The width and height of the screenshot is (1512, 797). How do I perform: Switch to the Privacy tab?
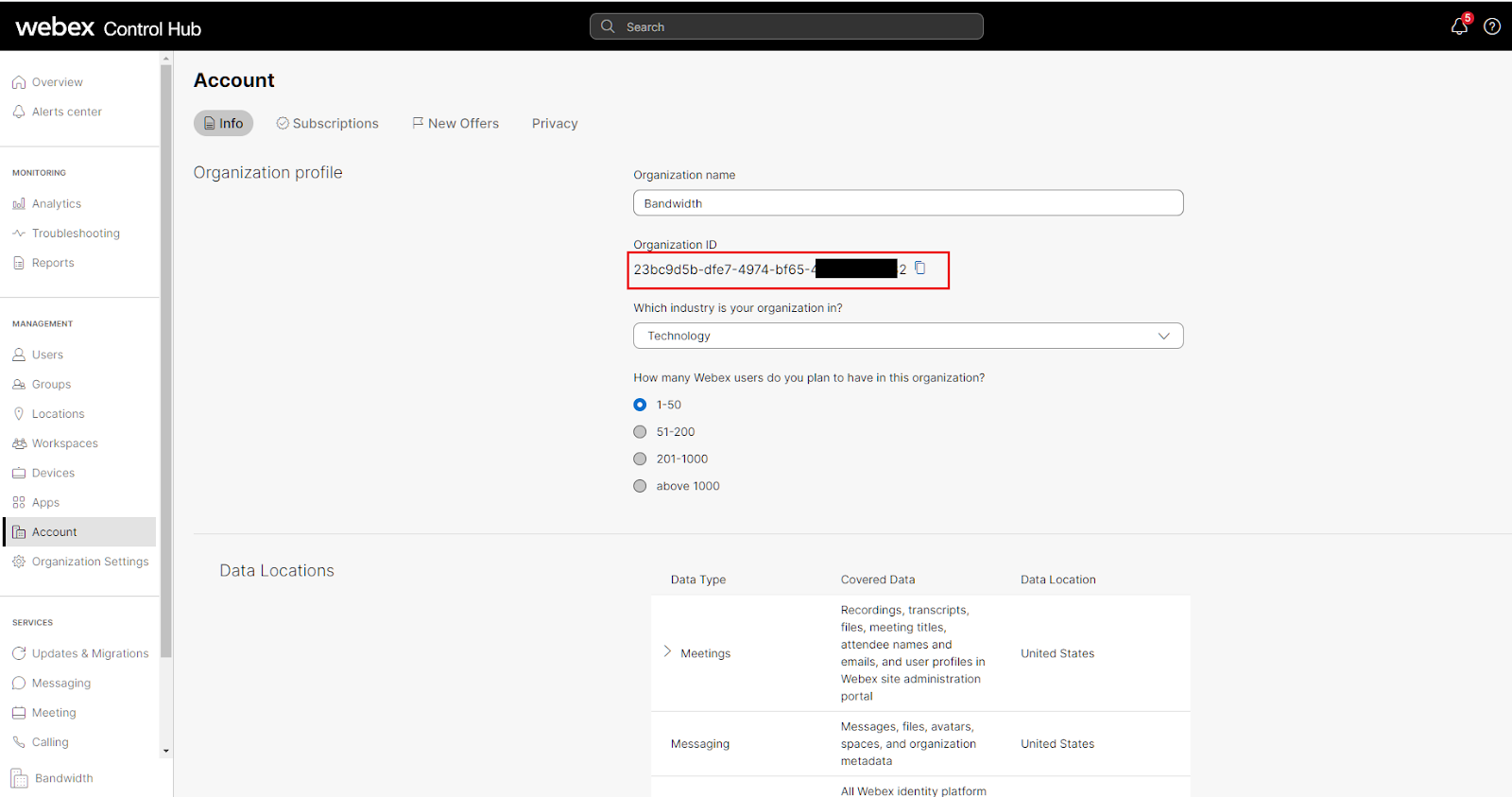coord(555,123)
